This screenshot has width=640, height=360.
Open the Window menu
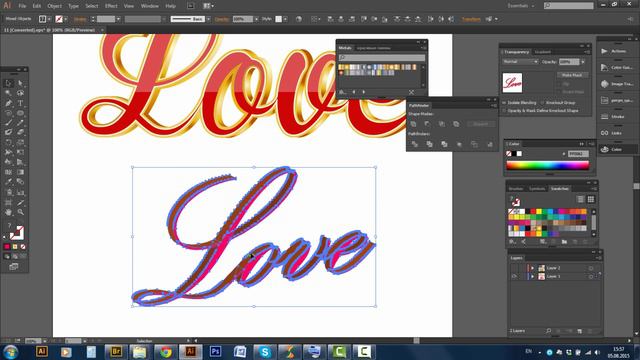click(x=149, y=6)
